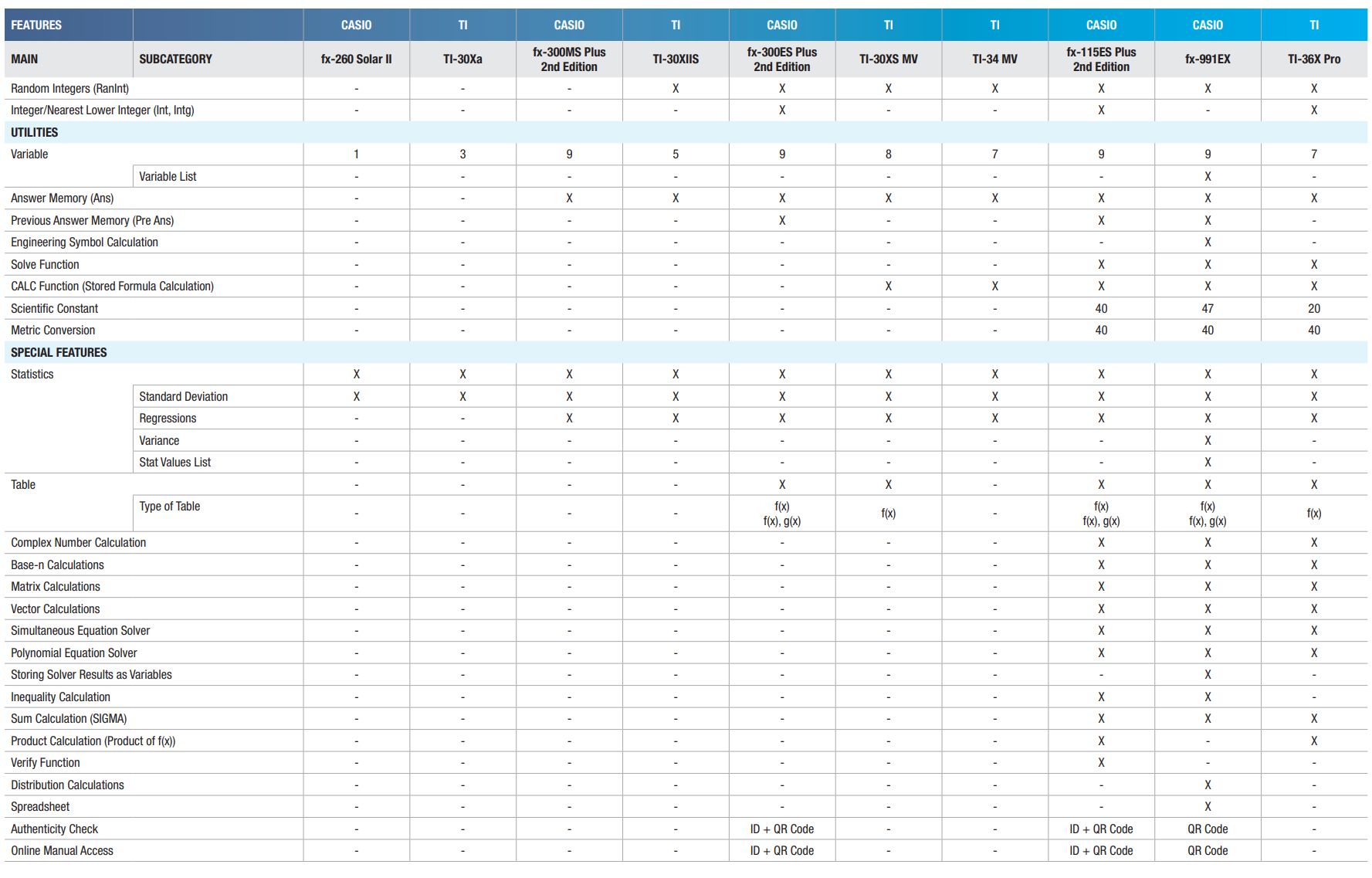Click the Integer/Nearest Lower Integer row label

click(102, 110)
